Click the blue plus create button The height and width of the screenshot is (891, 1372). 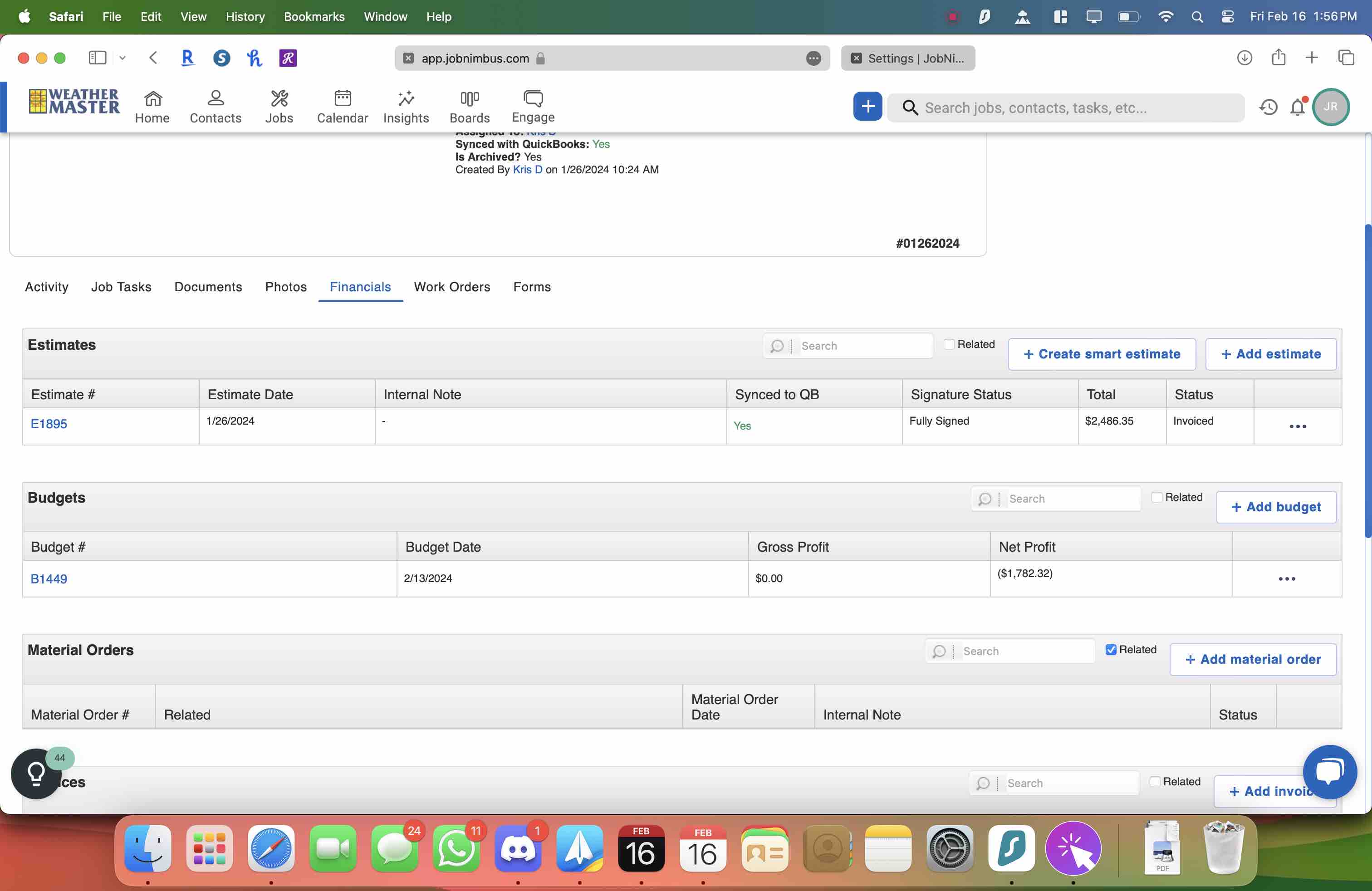click(x=867, y=107)
